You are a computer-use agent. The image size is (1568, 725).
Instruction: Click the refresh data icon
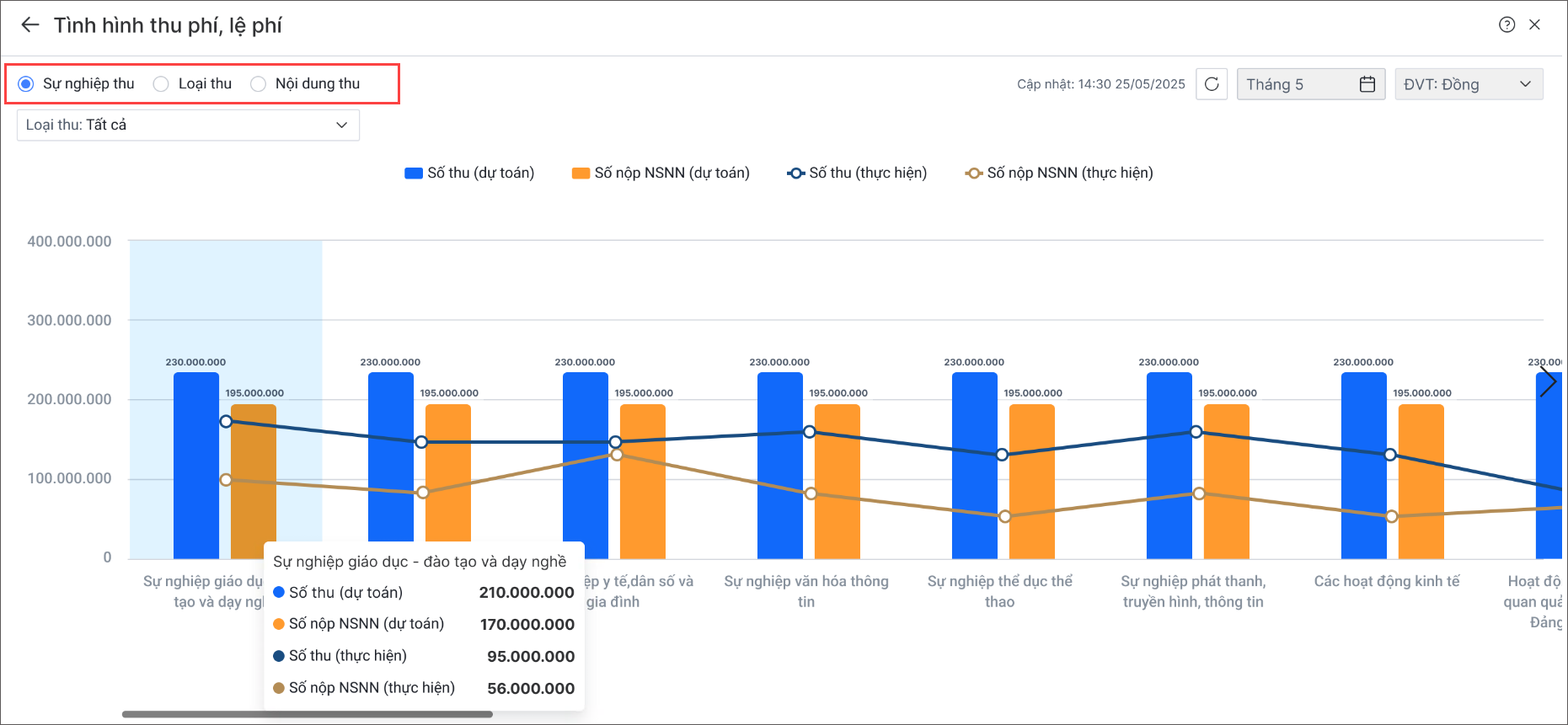1211,84
